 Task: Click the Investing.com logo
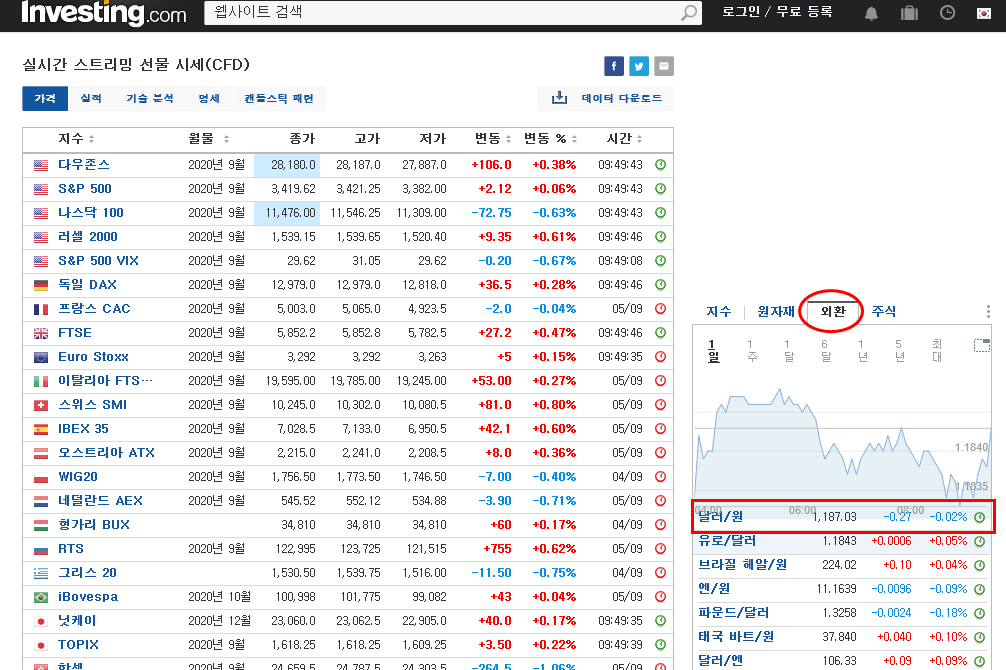[103, 12]
